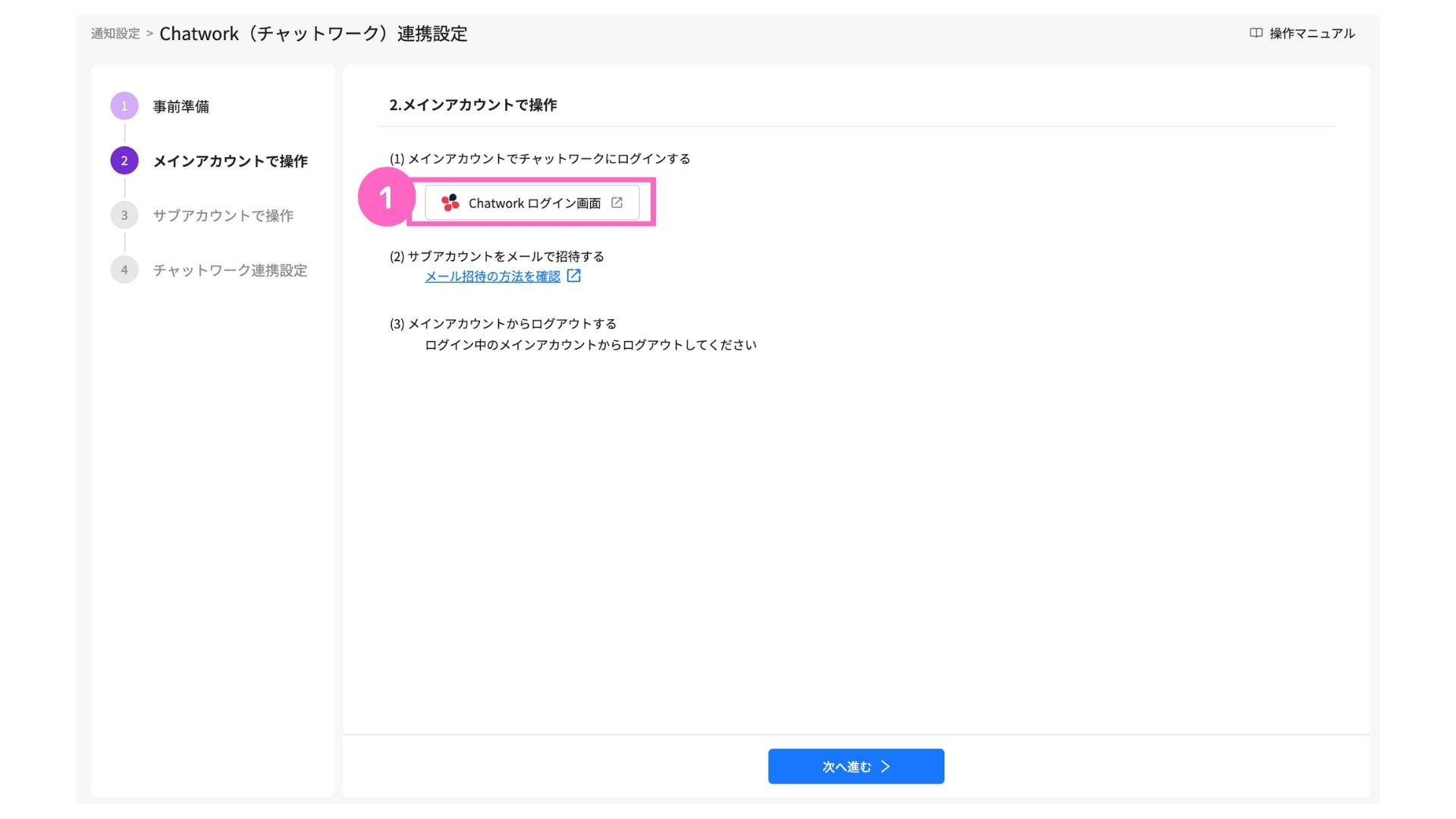
Task: Select step 3 circle in sidebar
Action: point(124,215)
